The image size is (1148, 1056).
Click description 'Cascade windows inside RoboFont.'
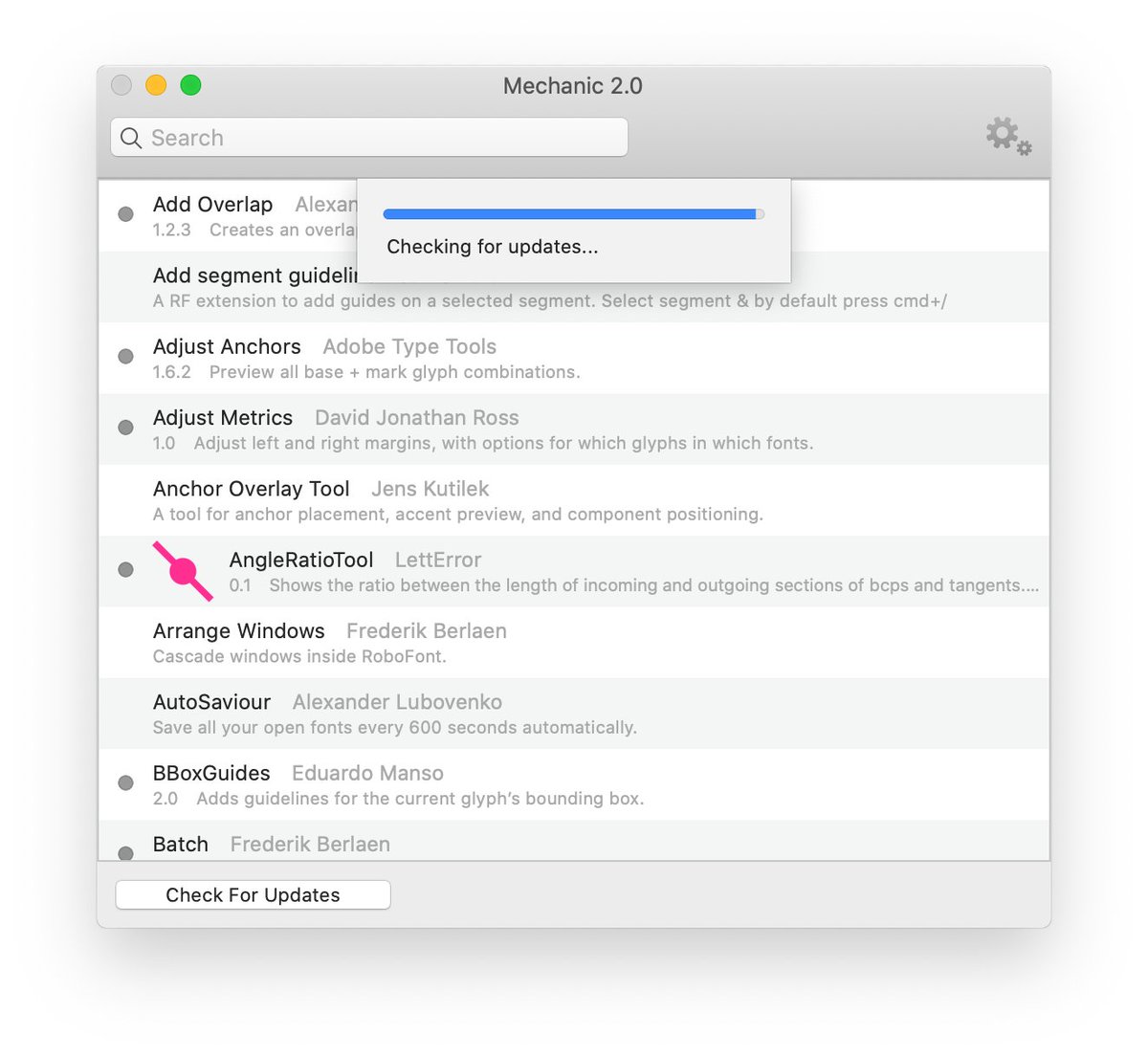point(299,656)
